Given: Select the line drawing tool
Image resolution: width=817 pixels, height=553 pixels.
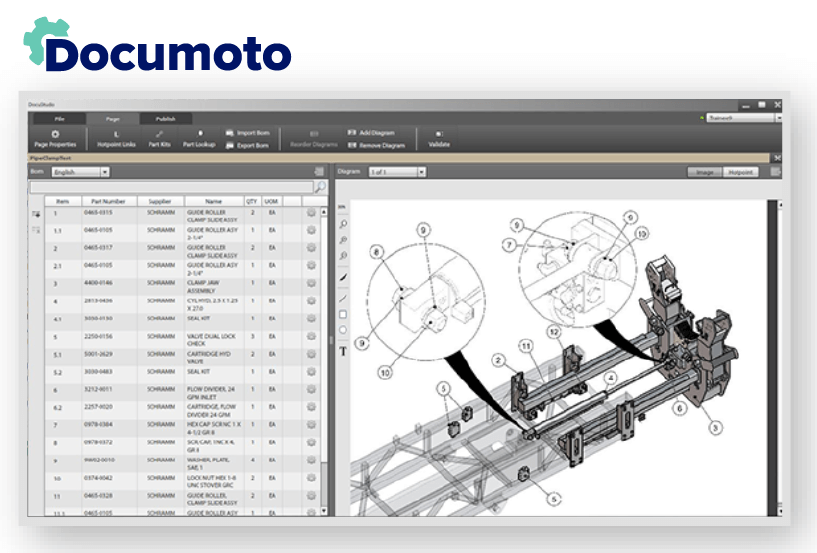Looking at the screenshot, I should point(343,298).
